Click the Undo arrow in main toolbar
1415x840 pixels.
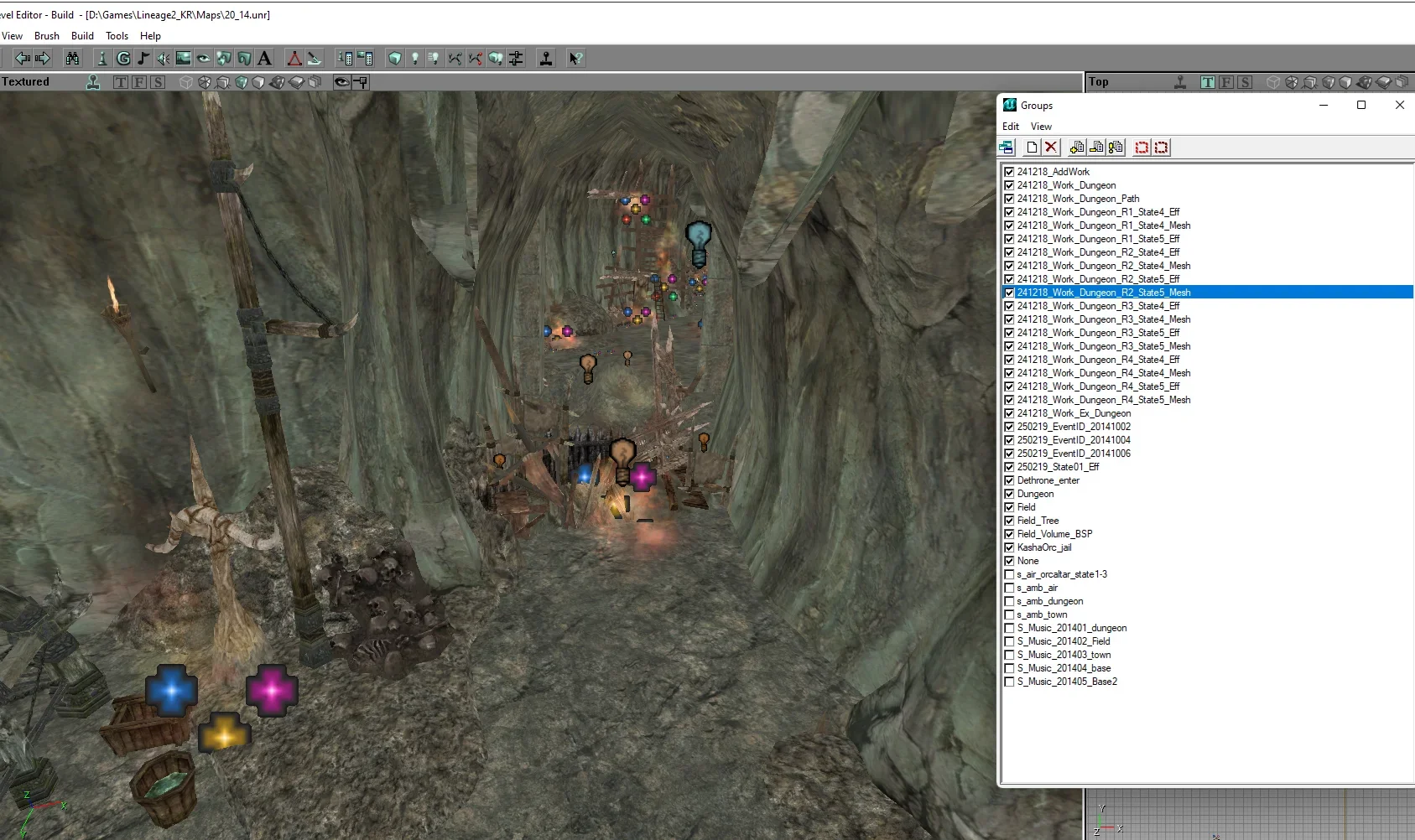pos(23,58)
